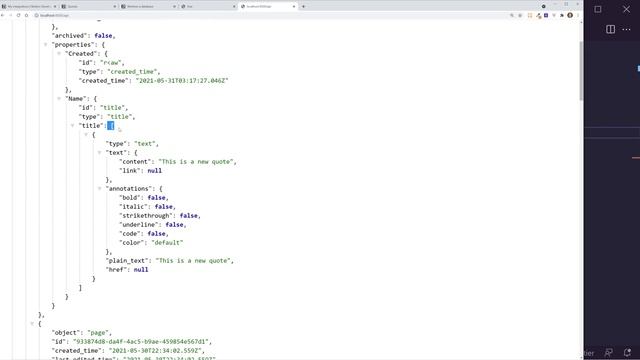Viewport: 640px width, 360px height.
Task: Click the page id "933874d8-da4f-4ac5..." value
Action: (x=141, y=341)
